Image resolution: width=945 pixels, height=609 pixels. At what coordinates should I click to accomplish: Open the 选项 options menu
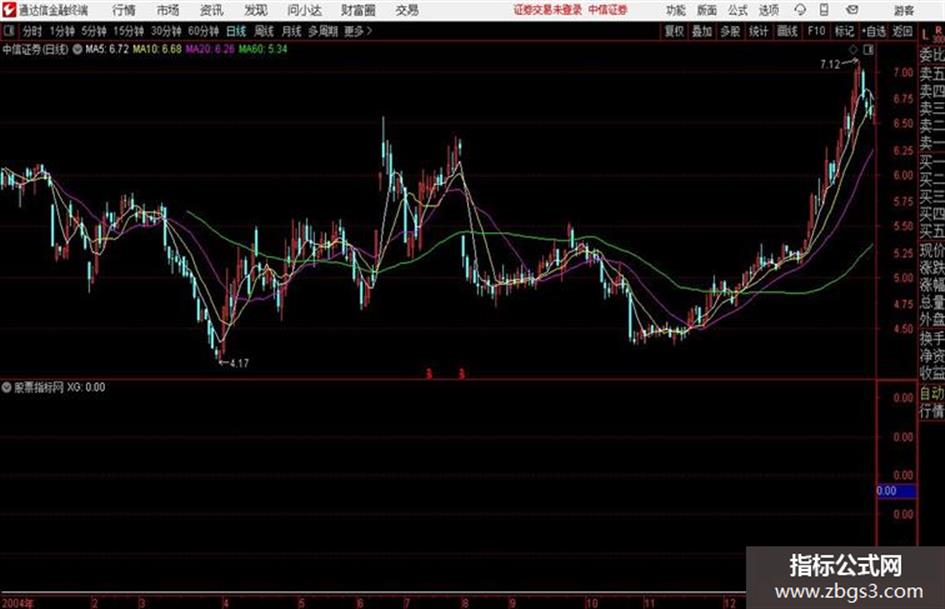(768, 10)
